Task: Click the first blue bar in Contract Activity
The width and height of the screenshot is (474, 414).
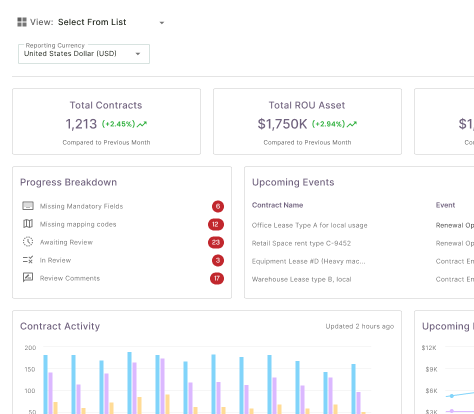Action: 45,384
